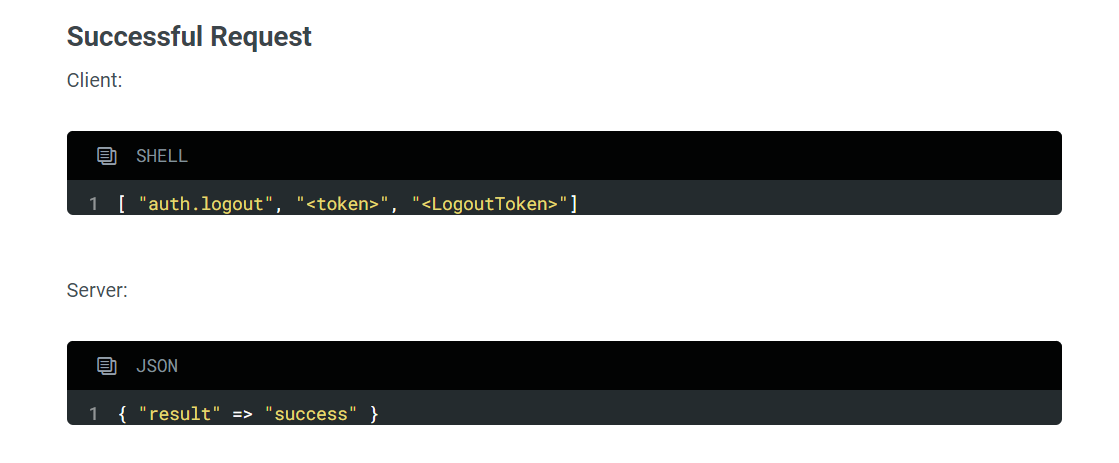
Task: Click the Server: label text
Action: coord(97,290)
